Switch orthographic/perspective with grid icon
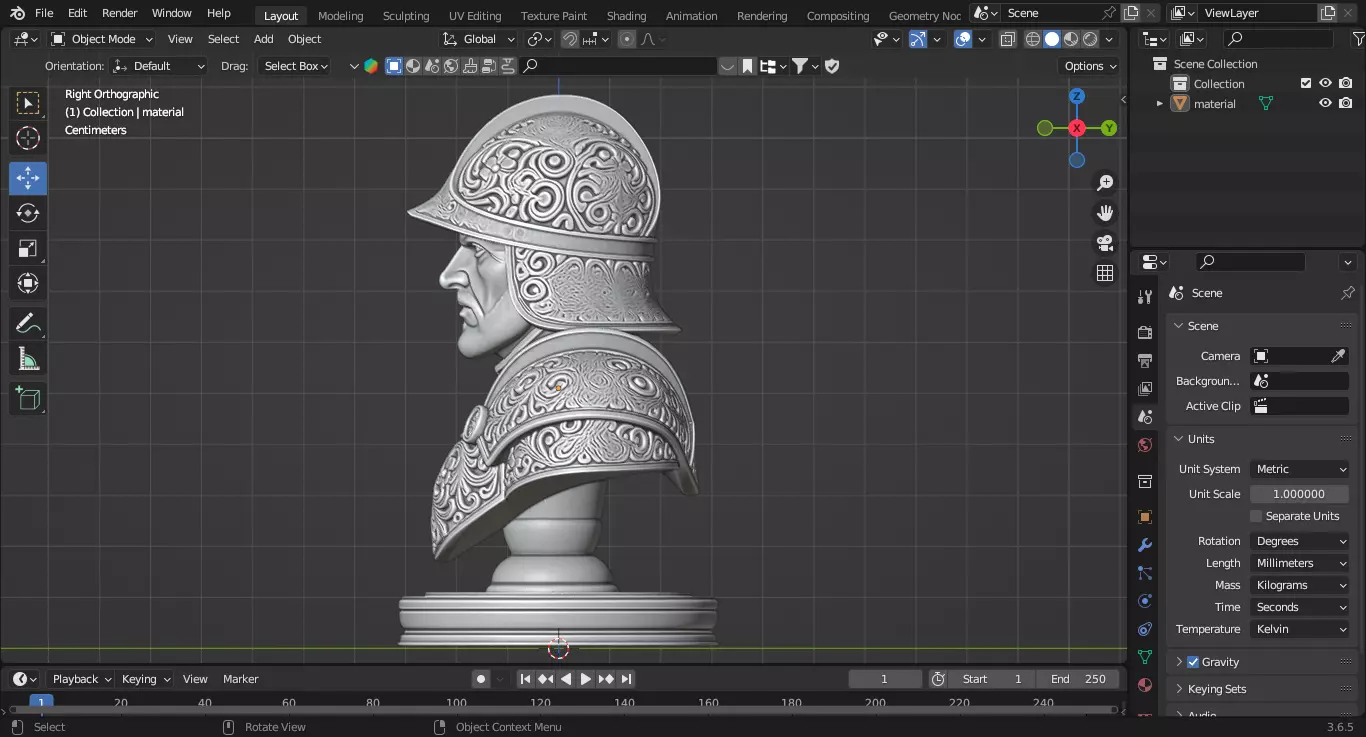1366x737 pixels. pos(1105,273)
